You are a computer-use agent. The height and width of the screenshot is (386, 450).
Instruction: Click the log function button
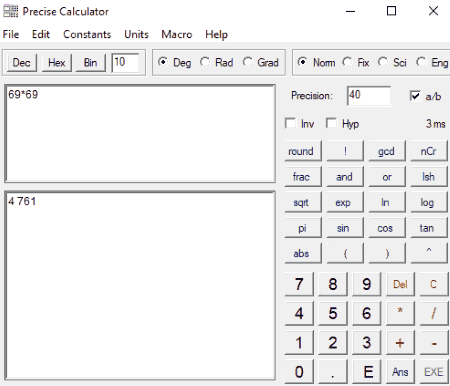coord(429,202)
